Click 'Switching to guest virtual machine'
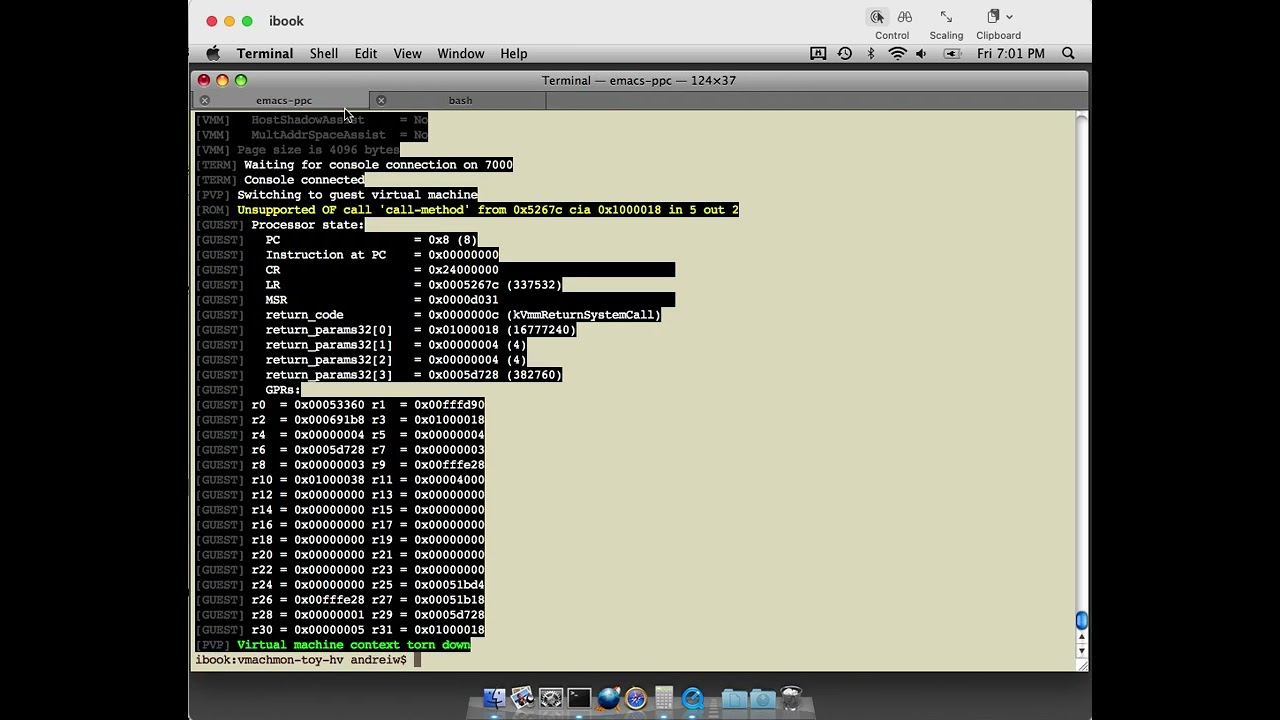The height and width of the screenshot is (720, 1280). point(357,195)
